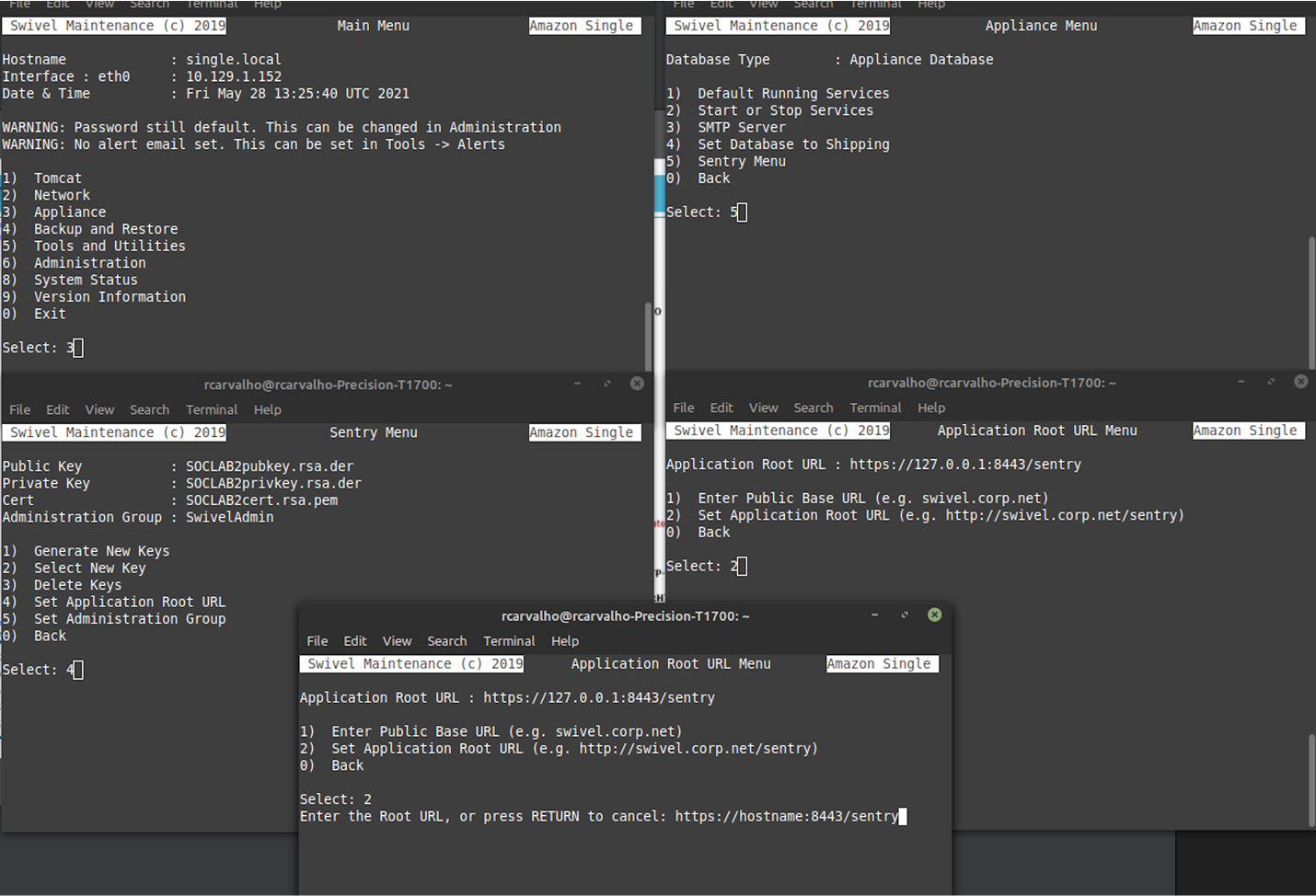This screenshot has width=1316, height=896.
Task: Click the 'Tomcat' option in Main Menu
Action: point(58,178)
